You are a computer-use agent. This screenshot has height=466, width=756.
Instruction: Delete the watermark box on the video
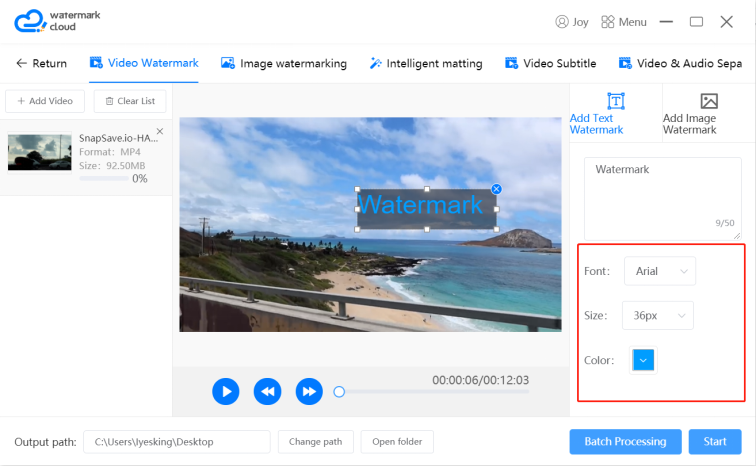[496, 189]
